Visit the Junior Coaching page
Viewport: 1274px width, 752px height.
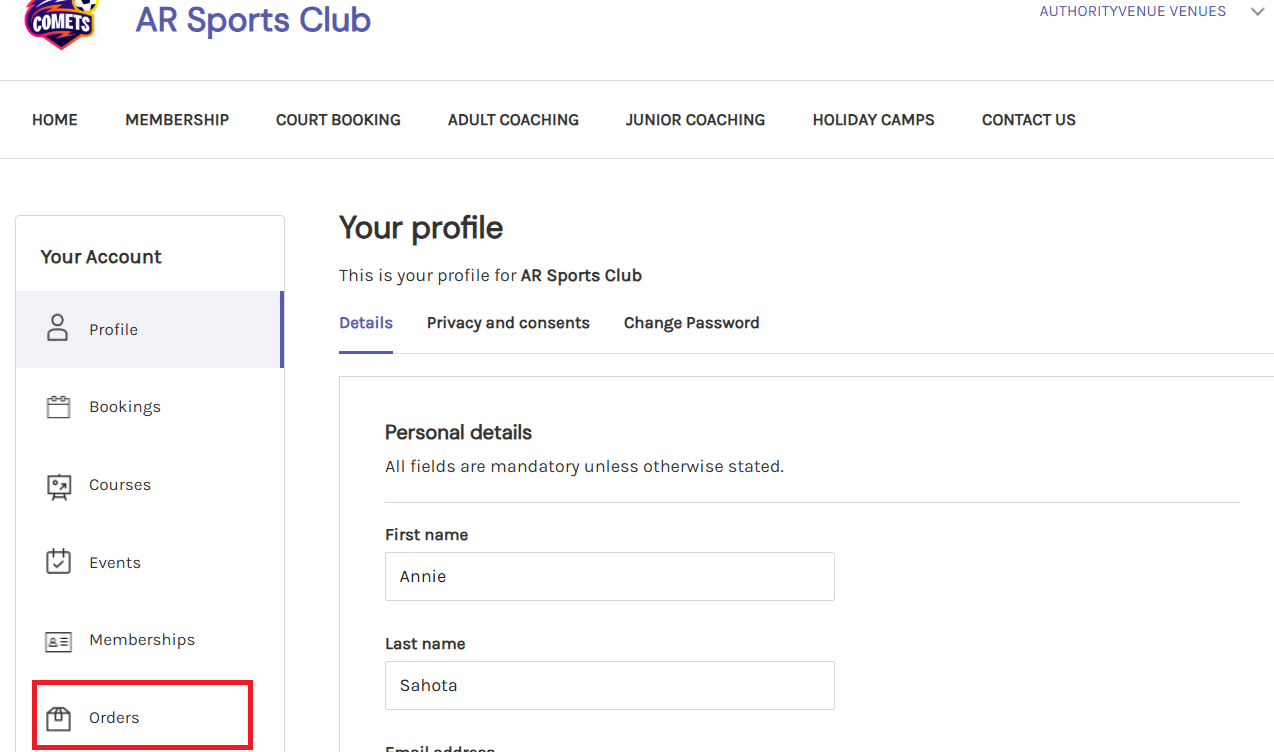coord(695,120)
